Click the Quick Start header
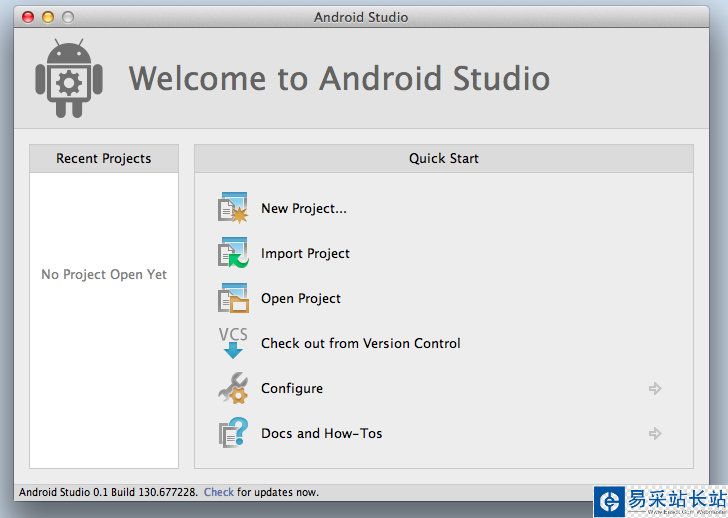 click(444, 158)
